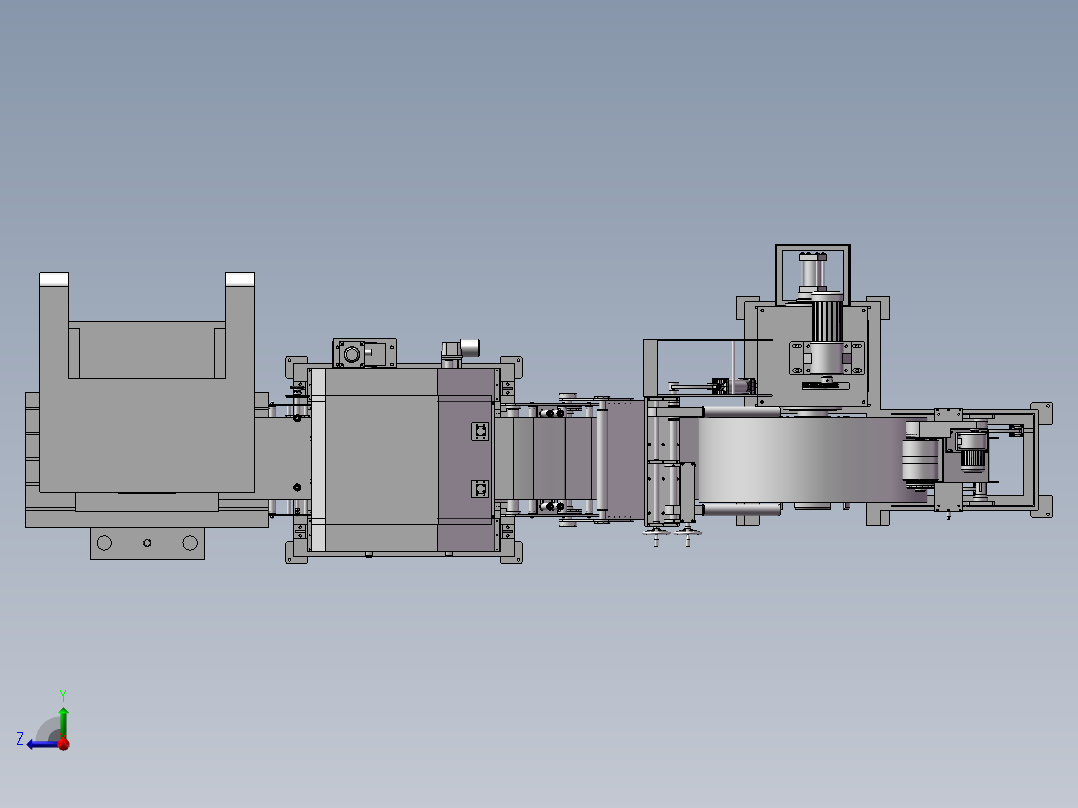Select the left handwheel below the straightener
1078x808 pixels.
pyautogui.click(x=655, y=534)
